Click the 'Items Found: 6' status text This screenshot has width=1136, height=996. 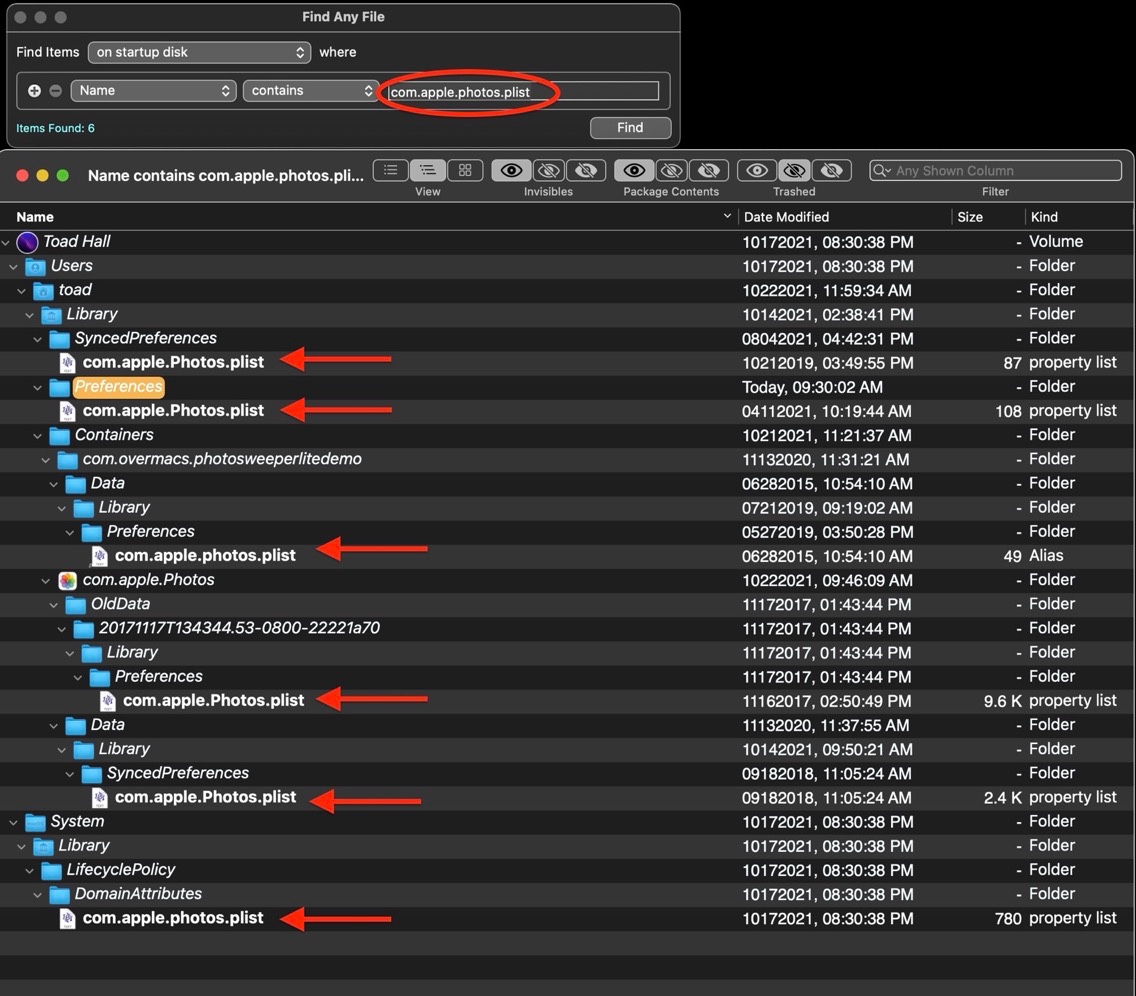(x=55, y=128)
